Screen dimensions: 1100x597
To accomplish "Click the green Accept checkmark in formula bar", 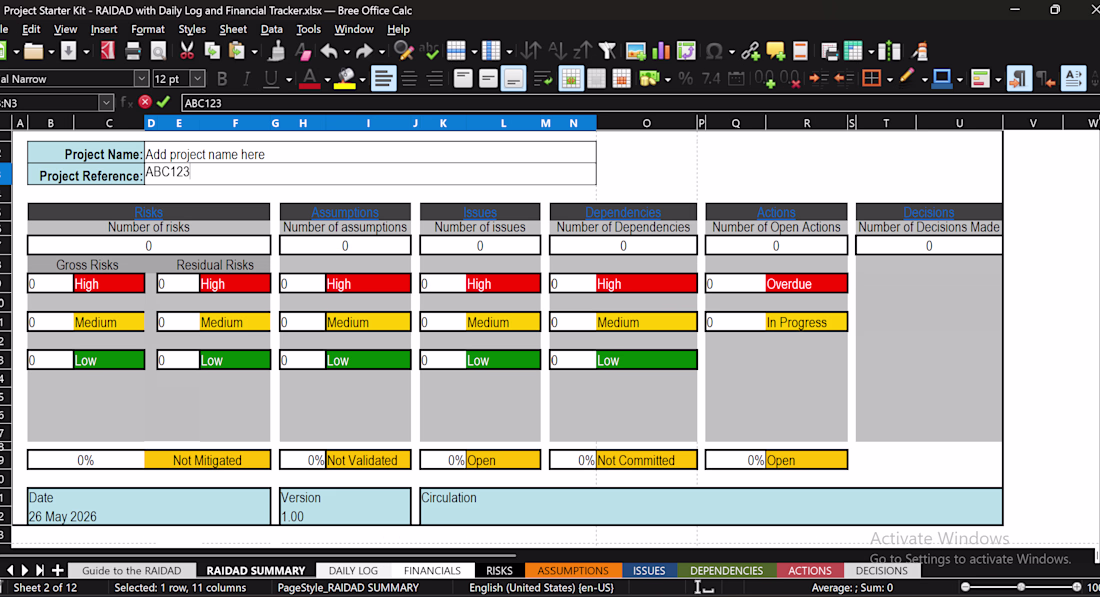I will pyautogui.click(x=163, y=102).
